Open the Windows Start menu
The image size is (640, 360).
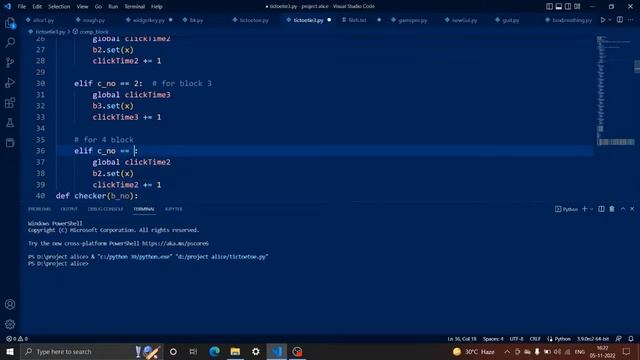10,351
